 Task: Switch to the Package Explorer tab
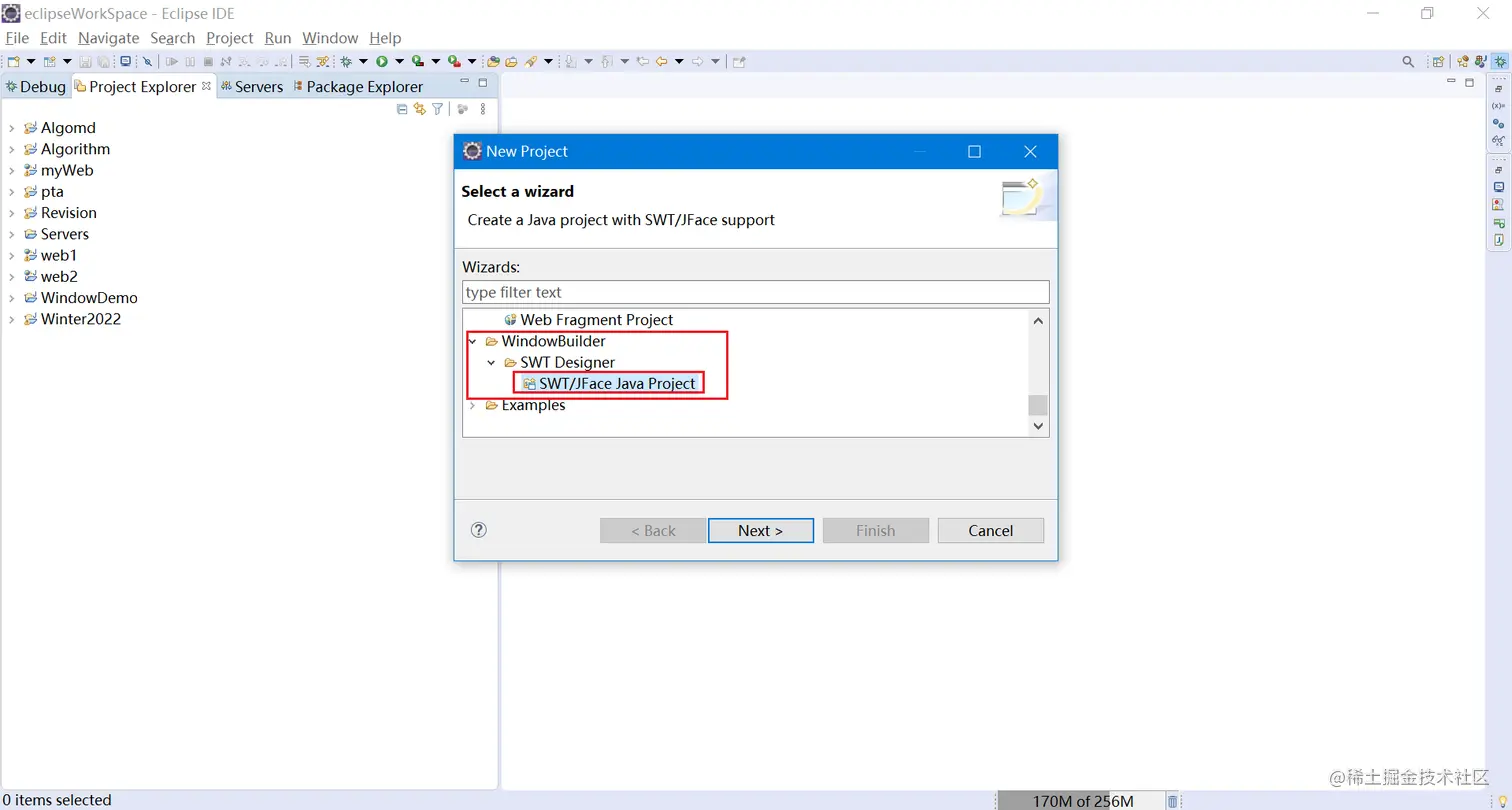coord(358,86)
